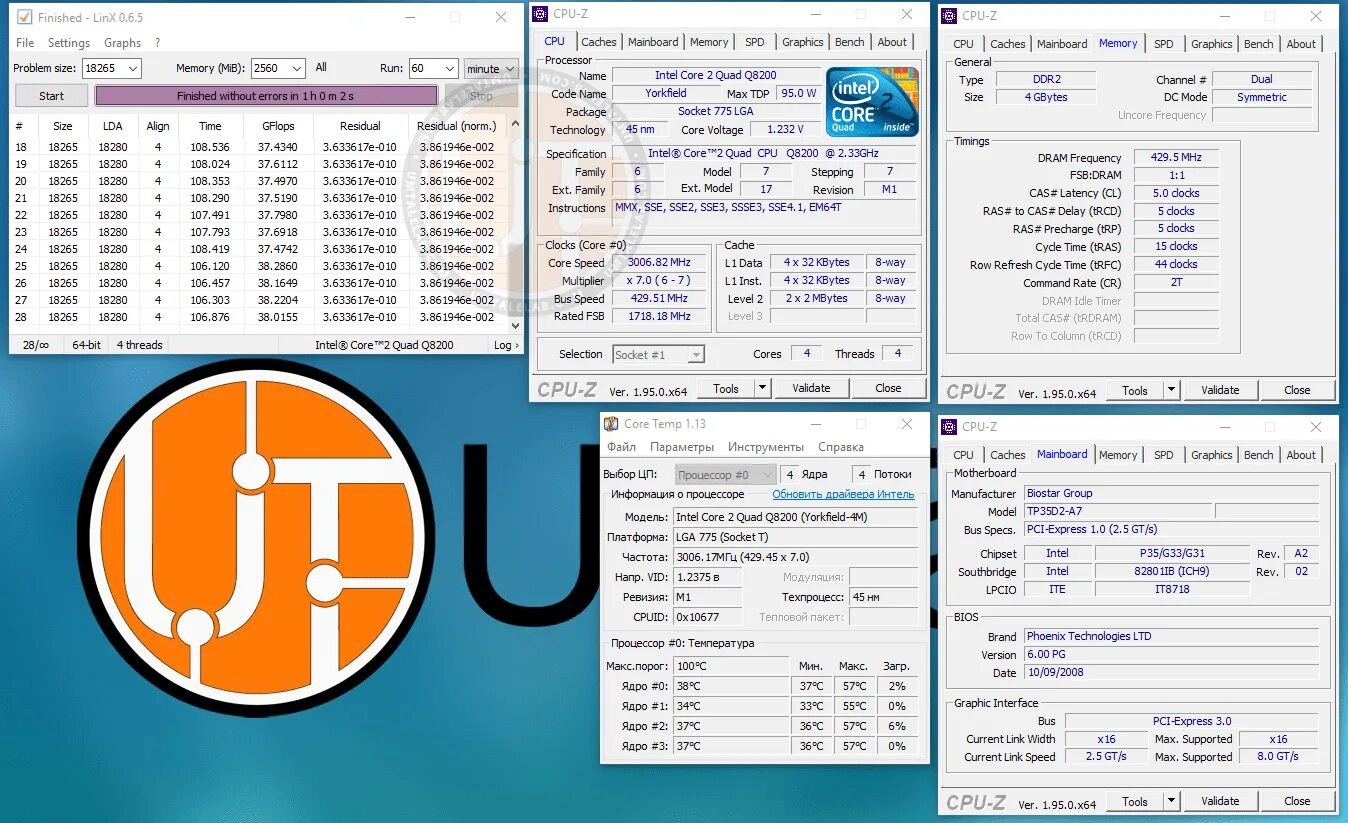
Task: Switch to SPD tab in CPU-Z CPU window
Action: coord(755,42)
